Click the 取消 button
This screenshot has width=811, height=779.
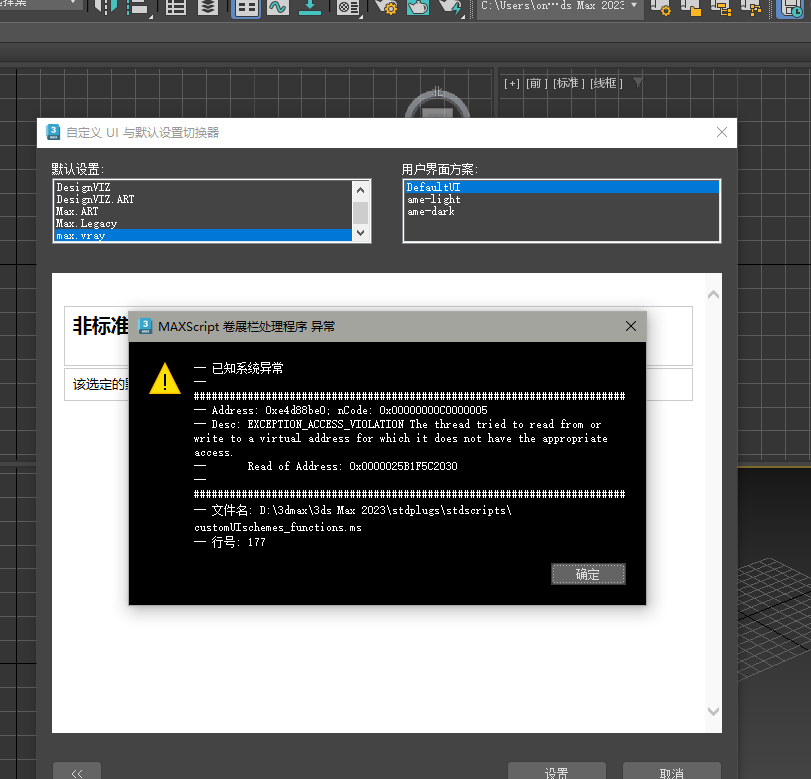[671, 772]
